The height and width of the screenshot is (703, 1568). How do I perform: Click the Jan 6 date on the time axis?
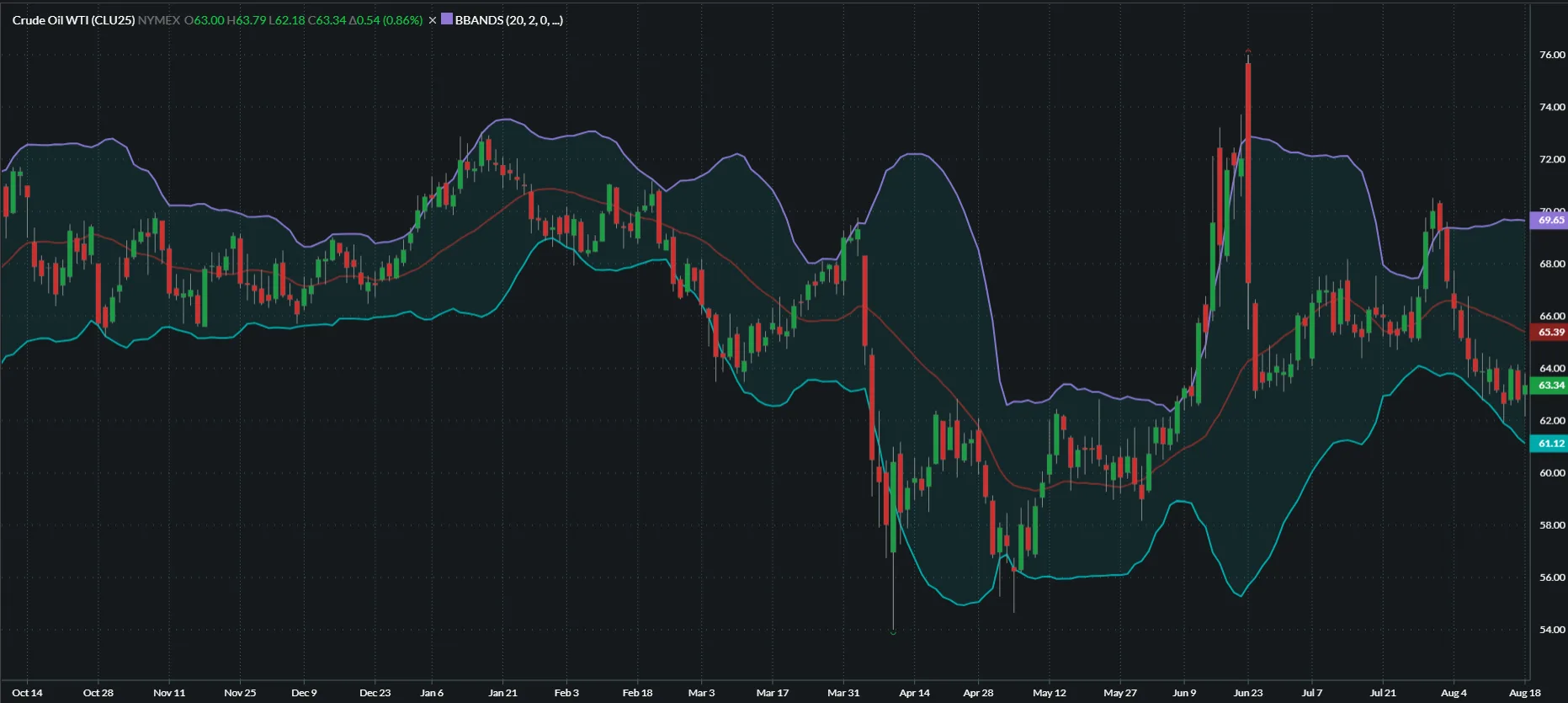point(432,693)
